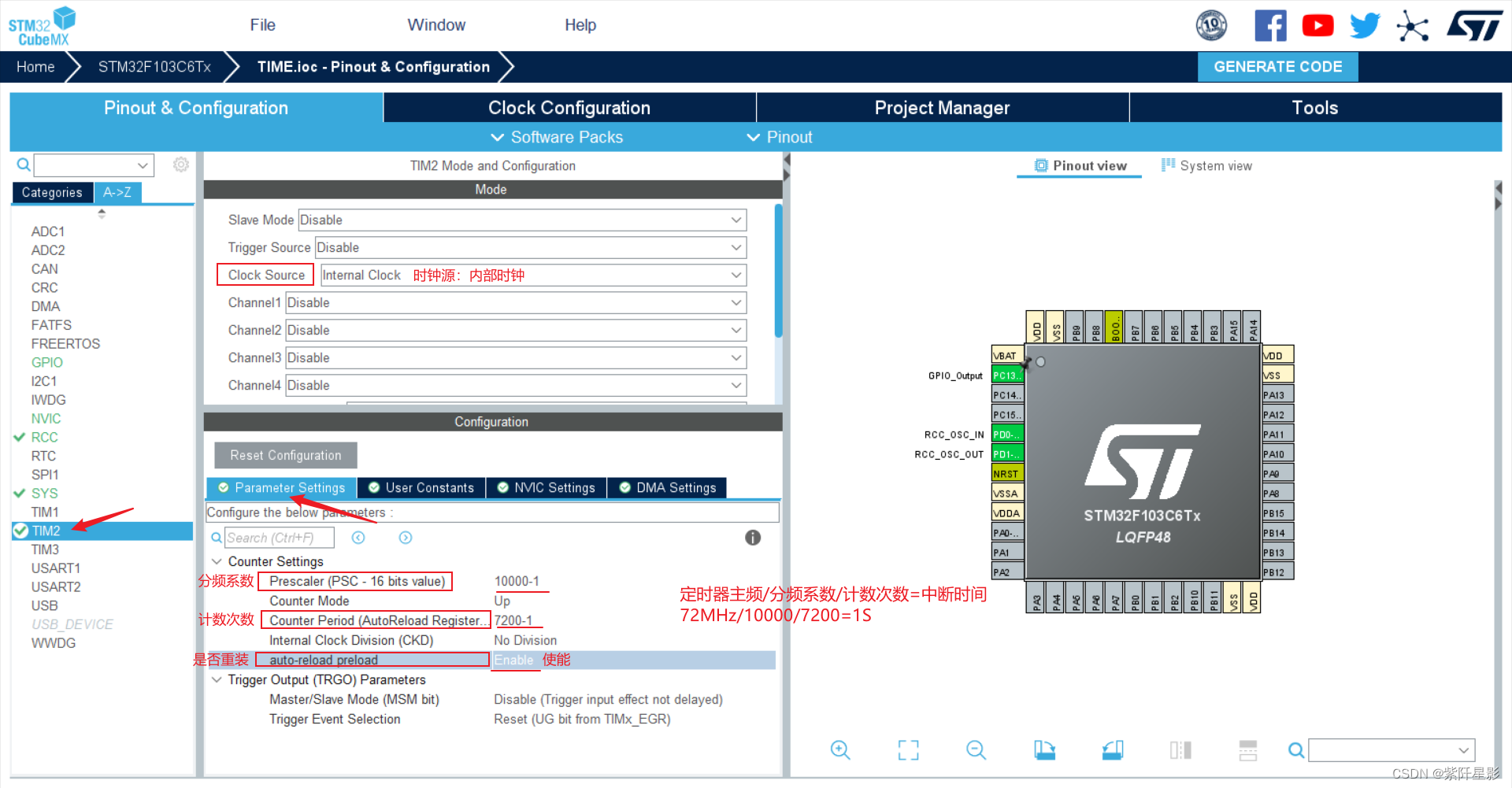Open the category search combo box dropdown
The image size is (1512, 788).
pyautogui.click(x=143, y=165)
